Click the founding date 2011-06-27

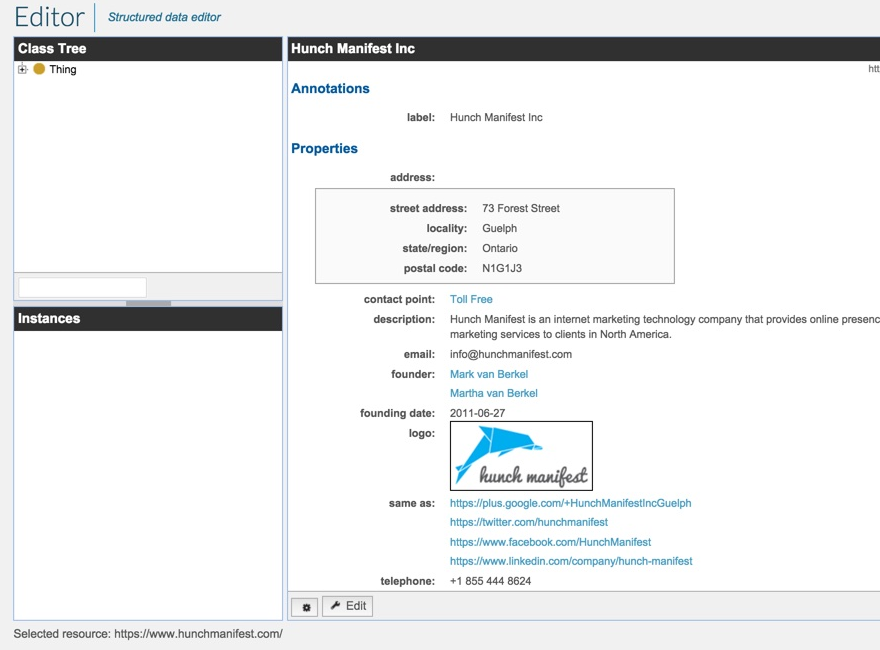coord(478,413)
